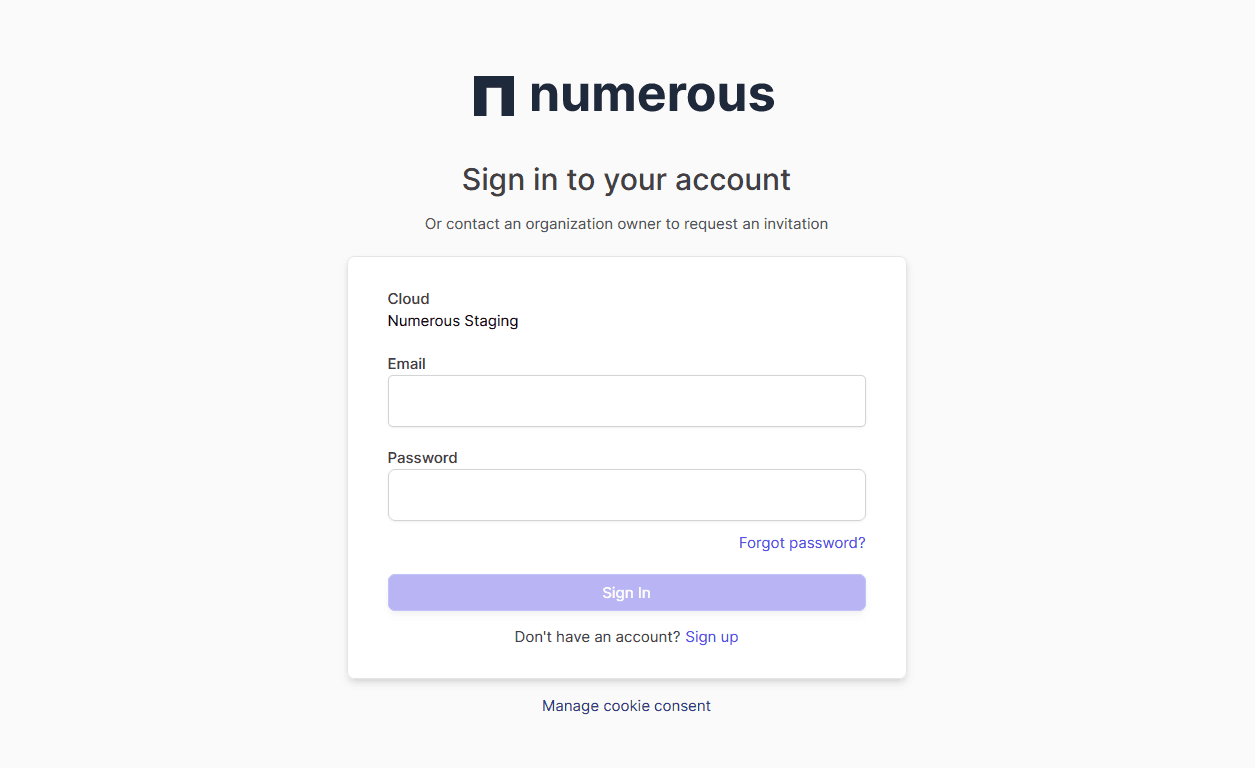Click the word "account" in the heading
Viewport: 1255px width, 768px height.
click(733, 180)
